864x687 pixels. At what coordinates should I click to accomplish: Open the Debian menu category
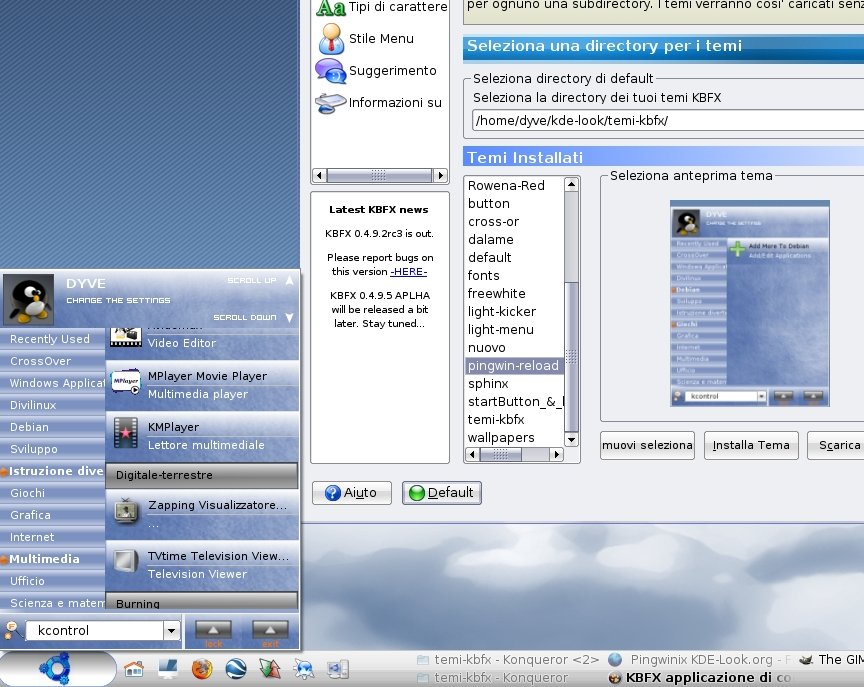pyautogui.click(x=53, y=427)
